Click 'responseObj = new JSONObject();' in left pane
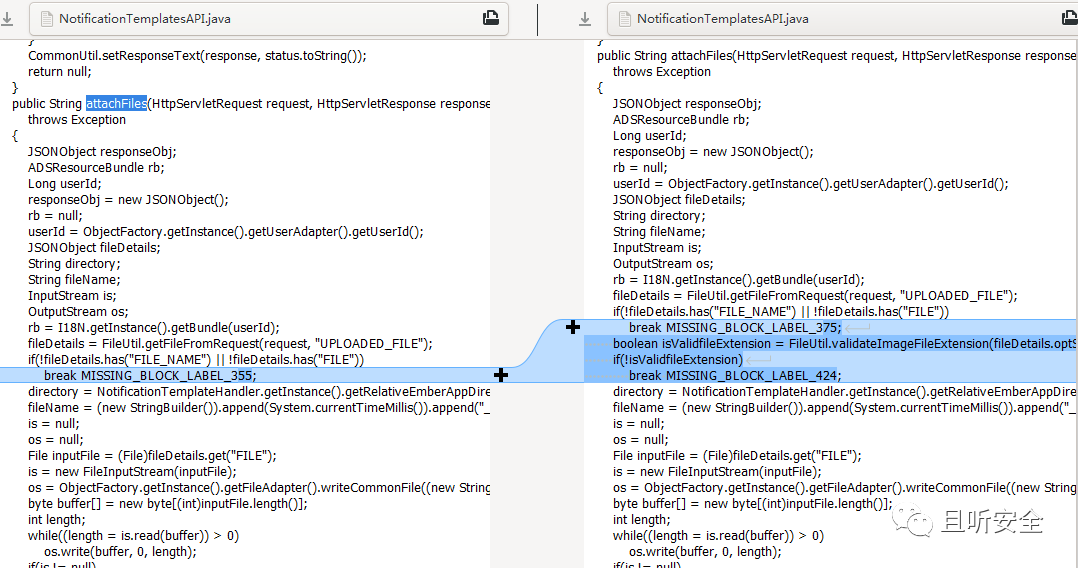This screenshot has height=568, width=1078. pos(129,199)
